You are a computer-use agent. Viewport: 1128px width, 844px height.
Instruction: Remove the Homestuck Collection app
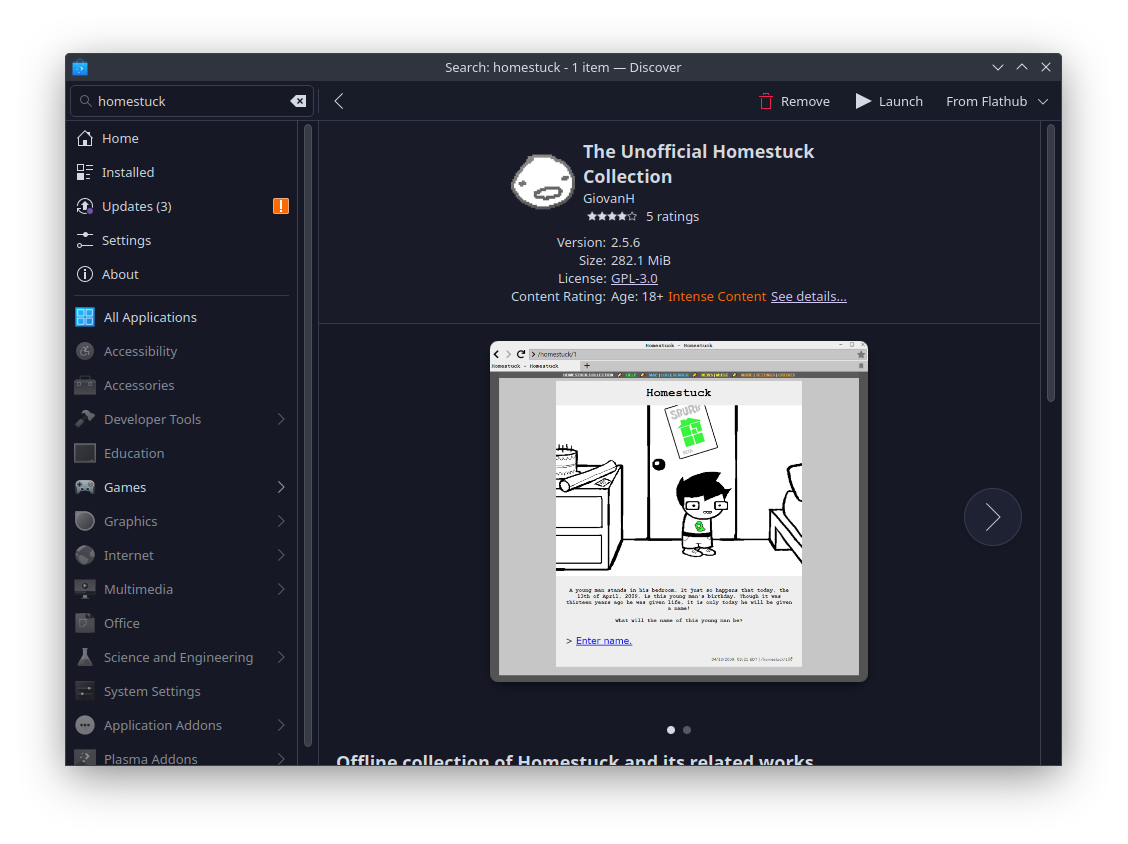pyautogui.click(x=794, y=101)
